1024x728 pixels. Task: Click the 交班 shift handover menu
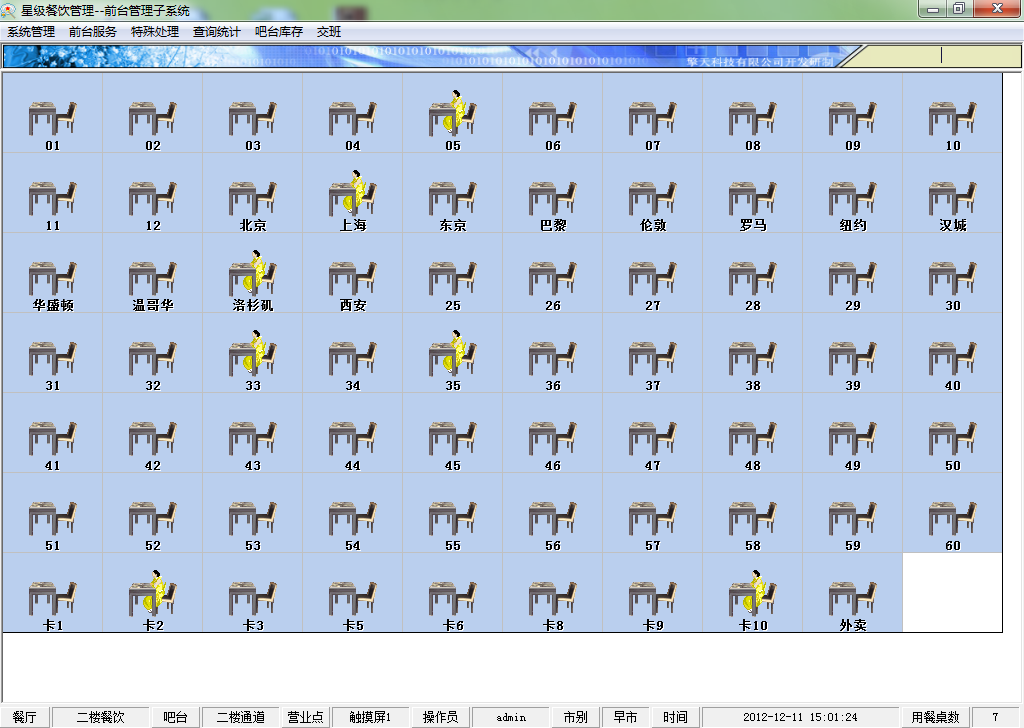tap(329, 32)
